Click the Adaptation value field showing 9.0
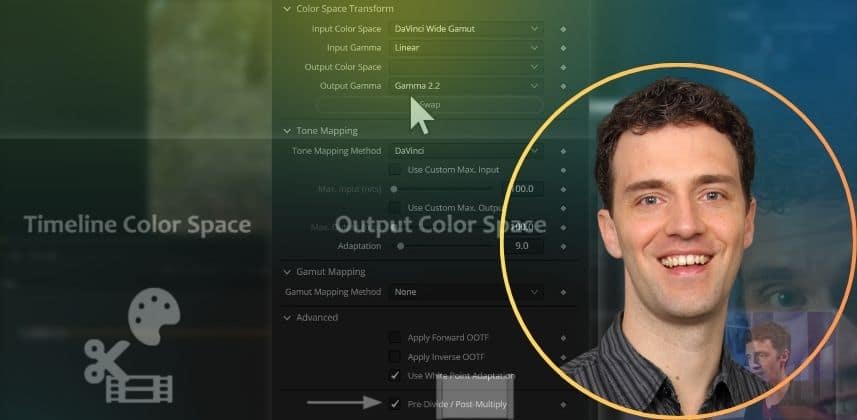 click(523, 246)
